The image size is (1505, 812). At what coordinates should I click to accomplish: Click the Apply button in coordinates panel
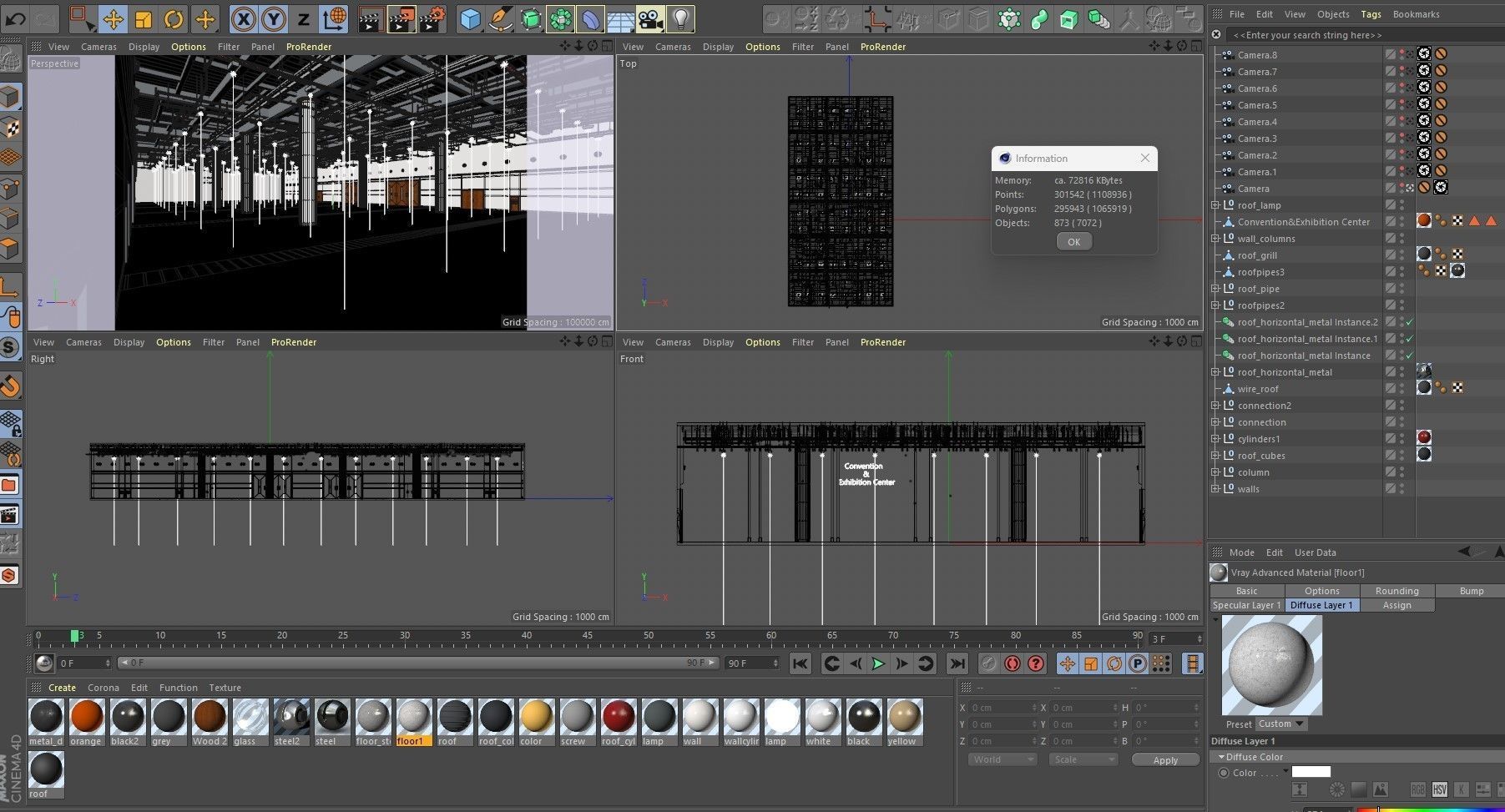tap(1165, 759)
